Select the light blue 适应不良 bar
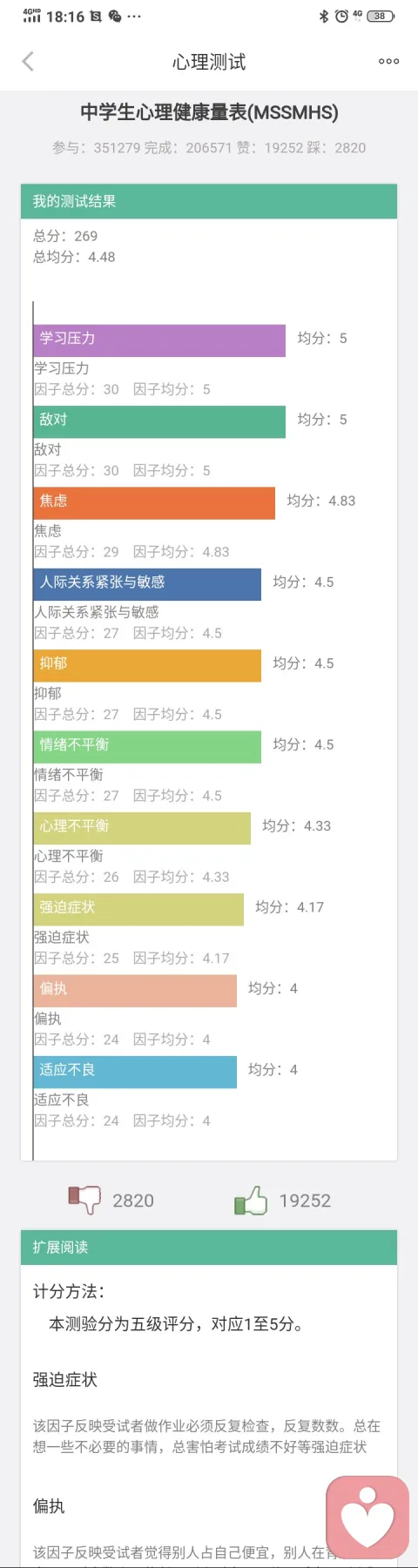Image resolution: width=418 pixels, height=1568 pixels. pyautogui.click(x=135, y=1072)
